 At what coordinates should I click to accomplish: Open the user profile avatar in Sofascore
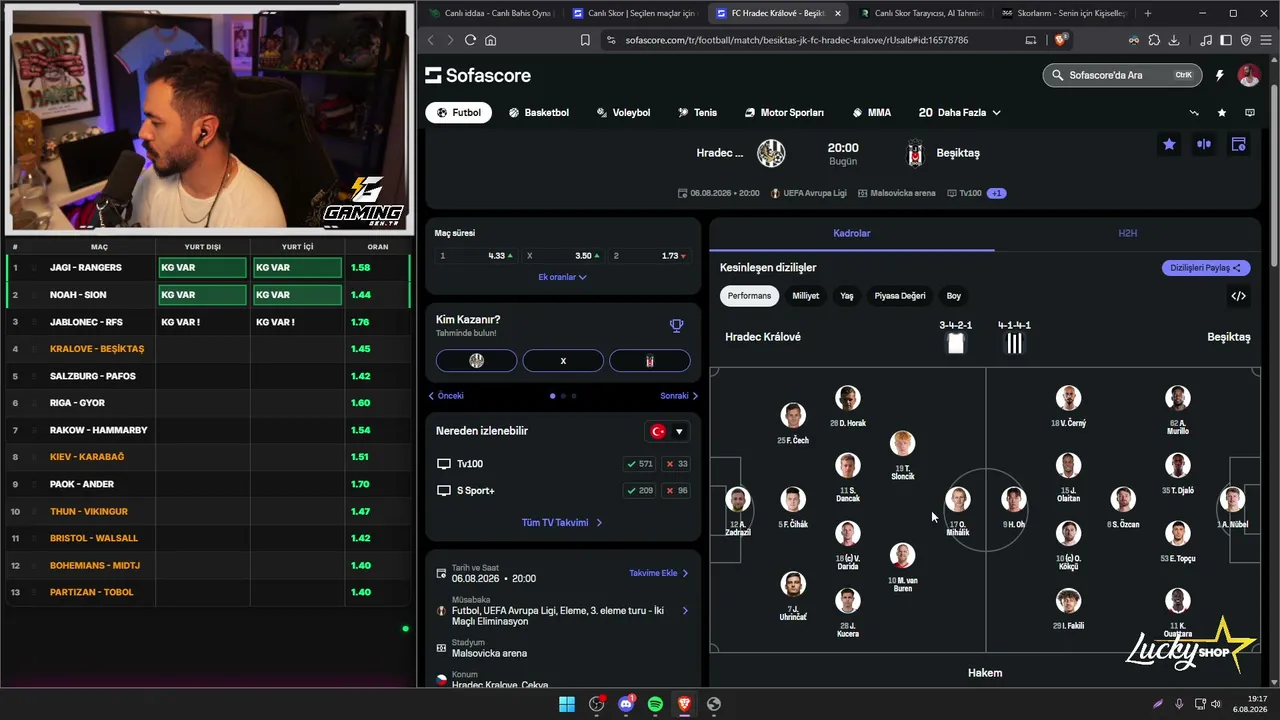[x=1248, y=75]
